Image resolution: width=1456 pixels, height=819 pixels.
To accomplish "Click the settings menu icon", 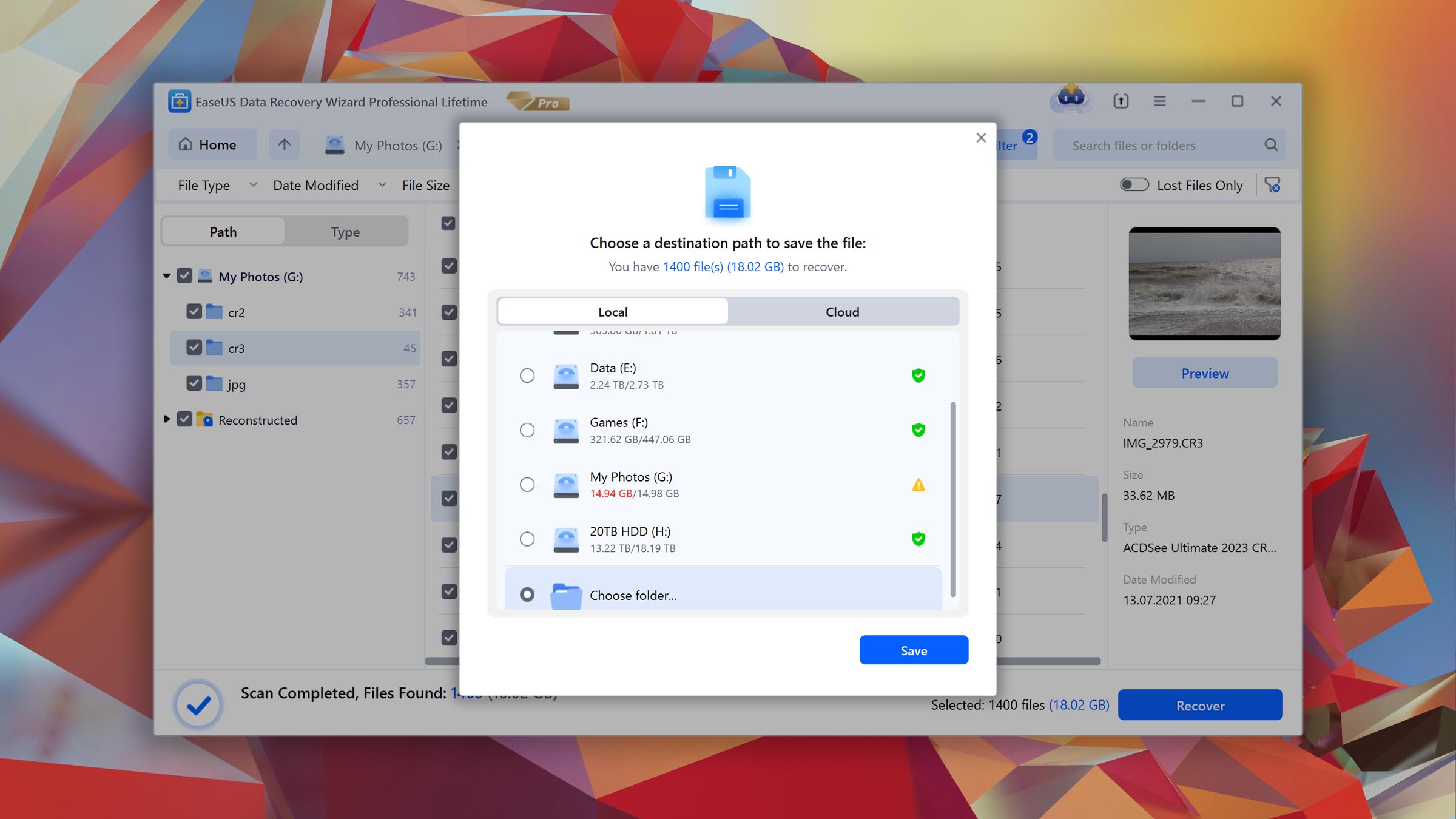I will point(1158,100).
